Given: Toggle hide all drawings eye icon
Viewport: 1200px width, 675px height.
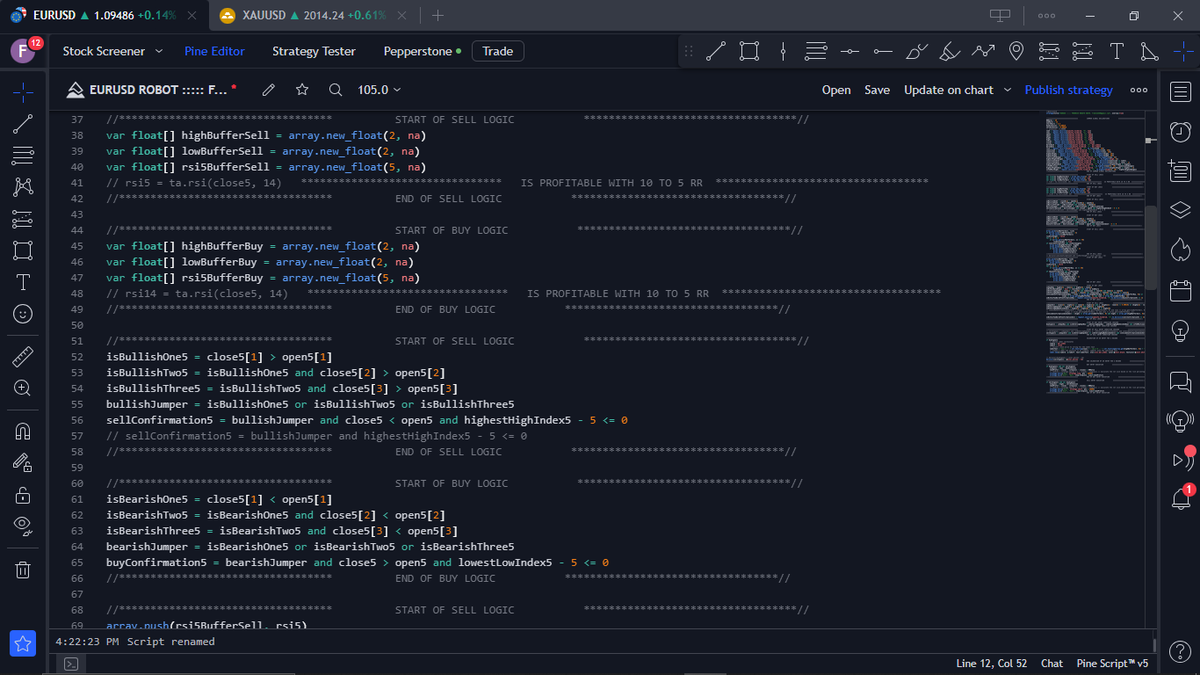Looking at the screenshot, I should coord(24,526).
